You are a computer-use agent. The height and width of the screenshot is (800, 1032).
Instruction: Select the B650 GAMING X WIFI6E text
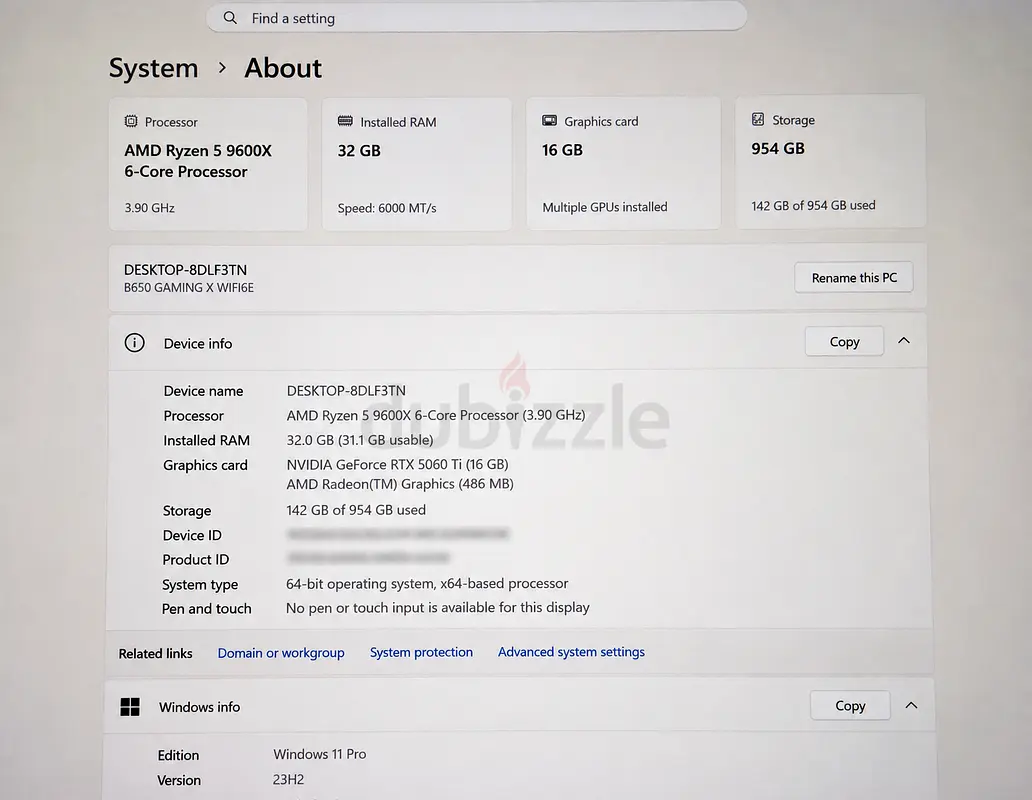pos(189,288)
